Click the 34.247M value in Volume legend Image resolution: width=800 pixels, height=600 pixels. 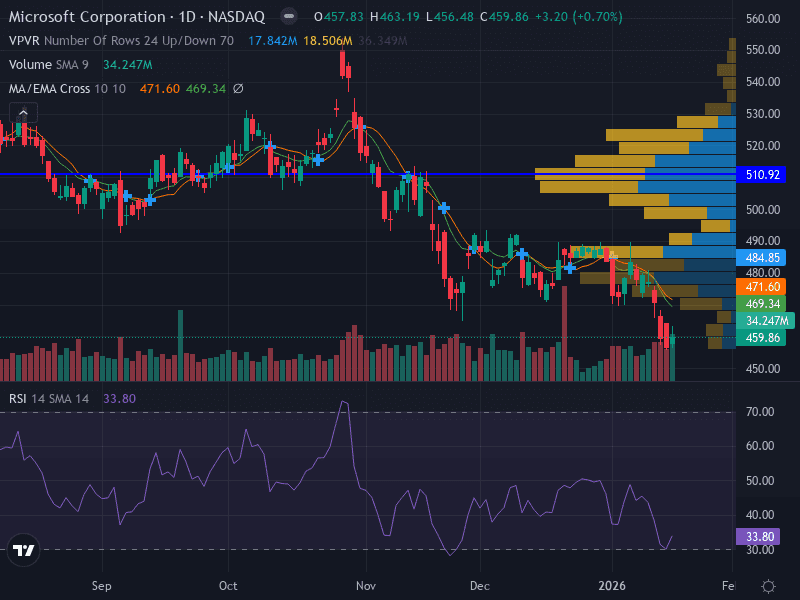[x=128, y=65]
